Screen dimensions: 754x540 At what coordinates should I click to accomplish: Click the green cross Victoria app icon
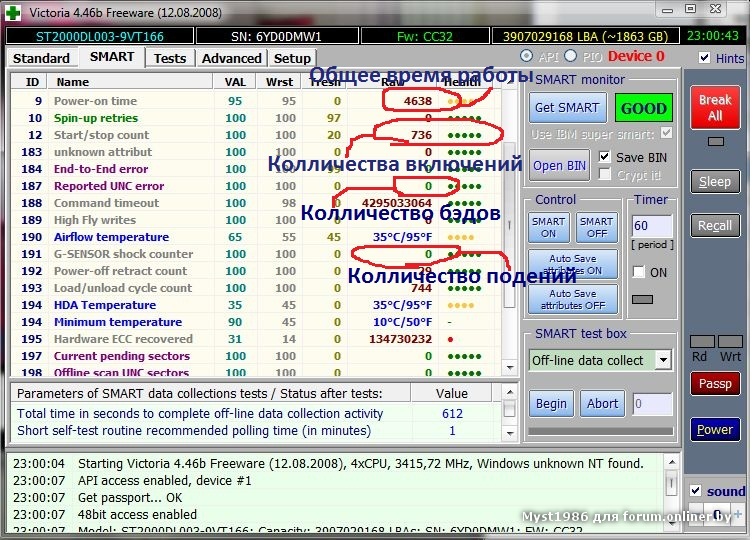(x=13, y=12)
